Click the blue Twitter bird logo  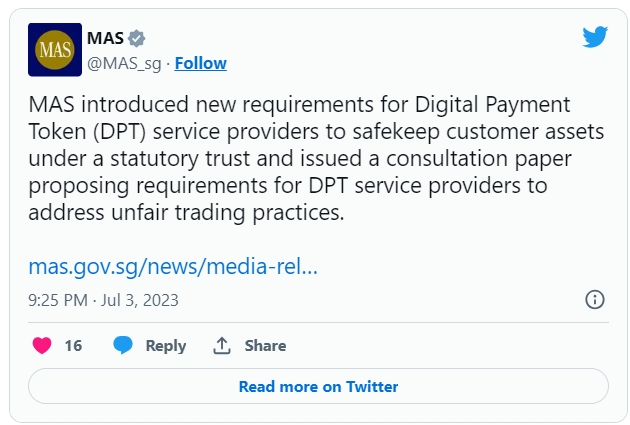pyautogui.click(x=595, y=39)
